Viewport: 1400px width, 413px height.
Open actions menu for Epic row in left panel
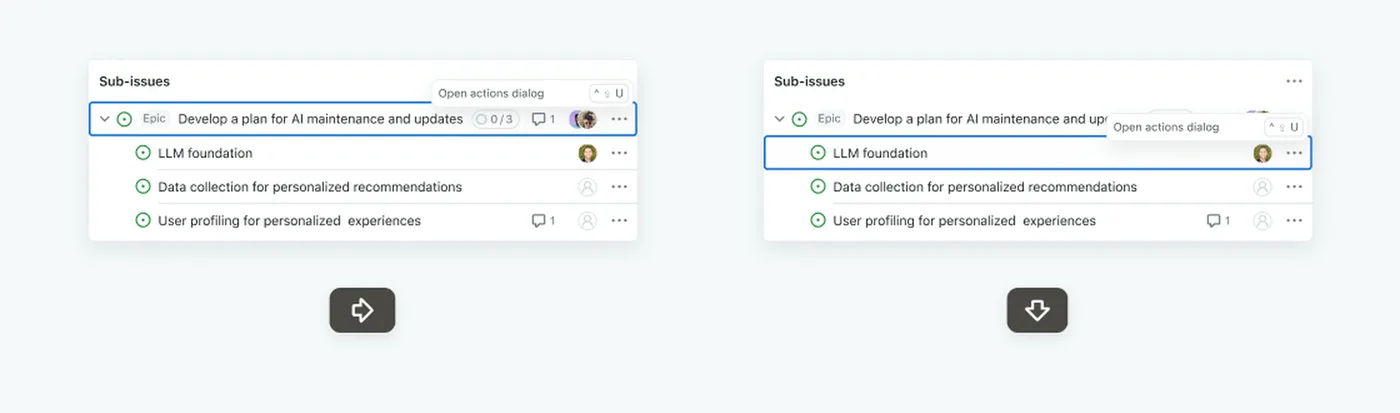[x=619, y=119]
